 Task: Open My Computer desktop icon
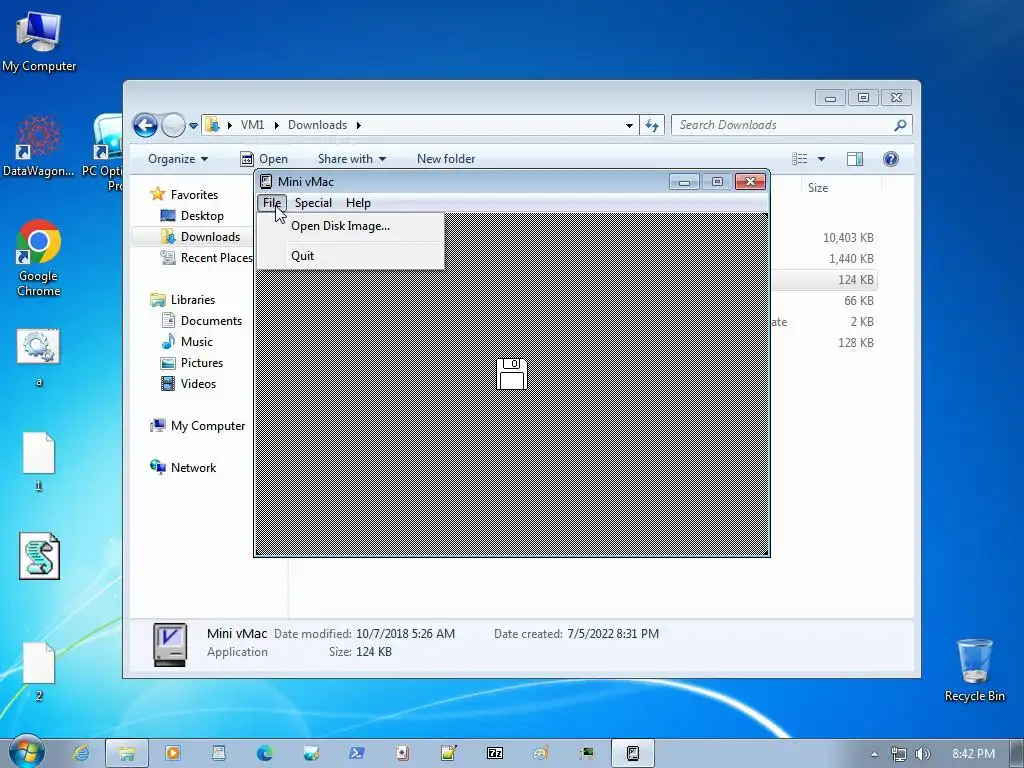(39, 40)
